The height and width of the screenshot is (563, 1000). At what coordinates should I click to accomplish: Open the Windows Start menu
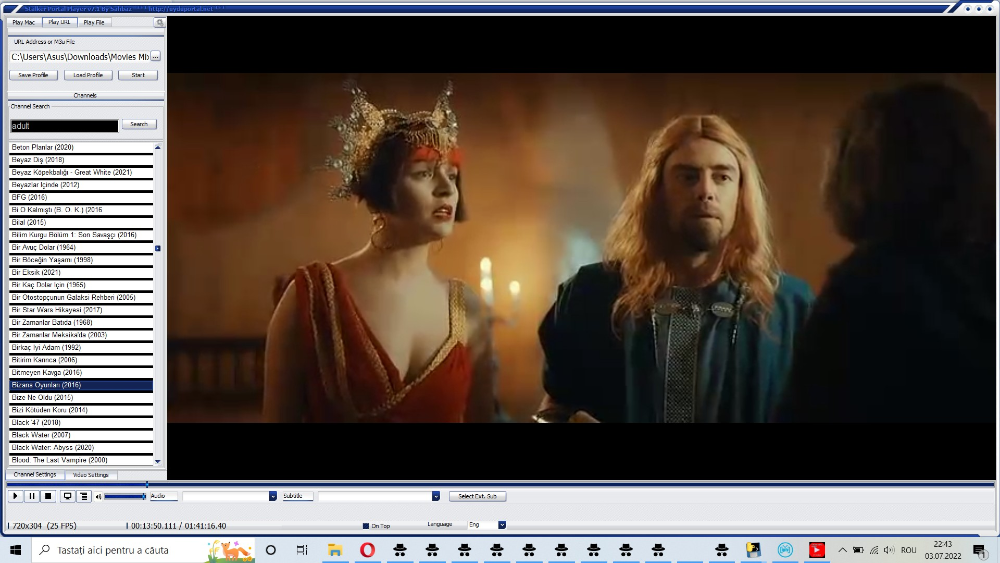pos(16,550)
